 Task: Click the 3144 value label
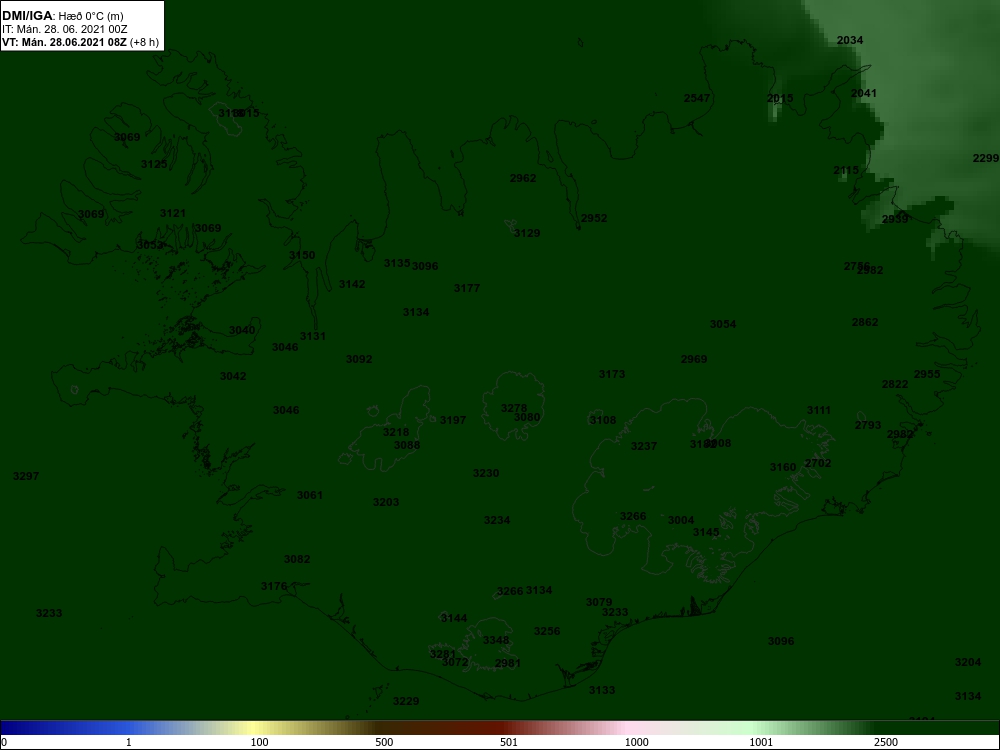tap(454, 618)
